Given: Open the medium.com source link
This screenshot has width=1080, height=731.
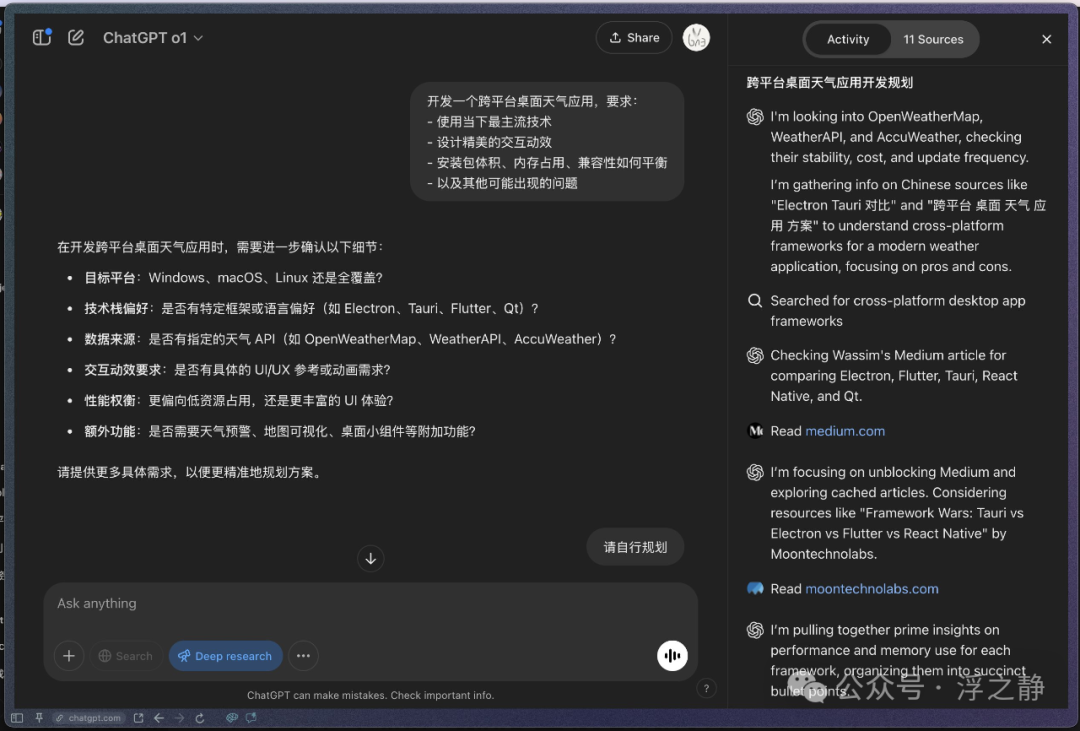Looking at the screenshot, I should click(x=844, y=431).
